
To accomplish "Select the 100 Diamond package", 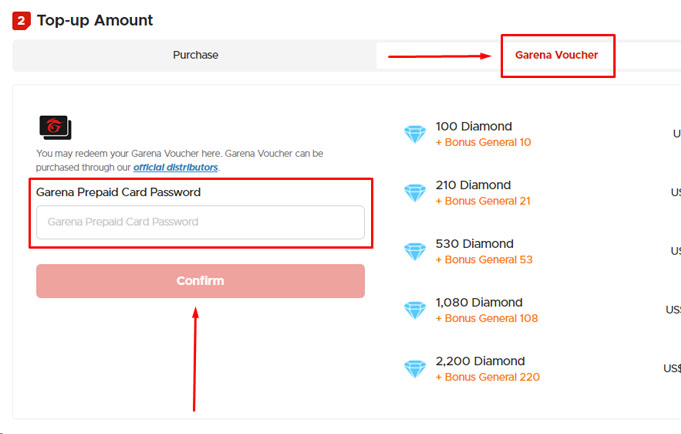I will (474, 127).
